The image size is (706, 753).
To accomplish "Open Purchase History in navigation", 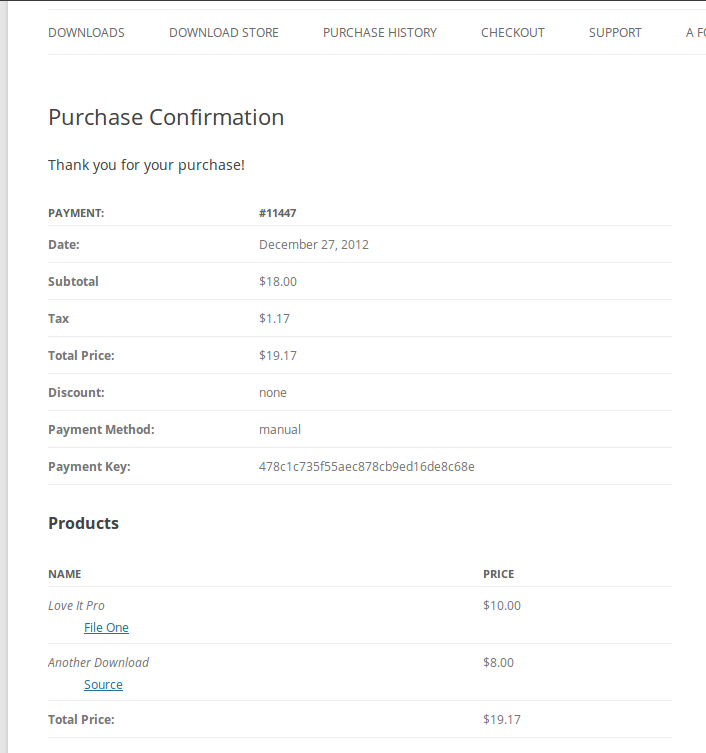I will pyautogui.click(x=380, y=33).
